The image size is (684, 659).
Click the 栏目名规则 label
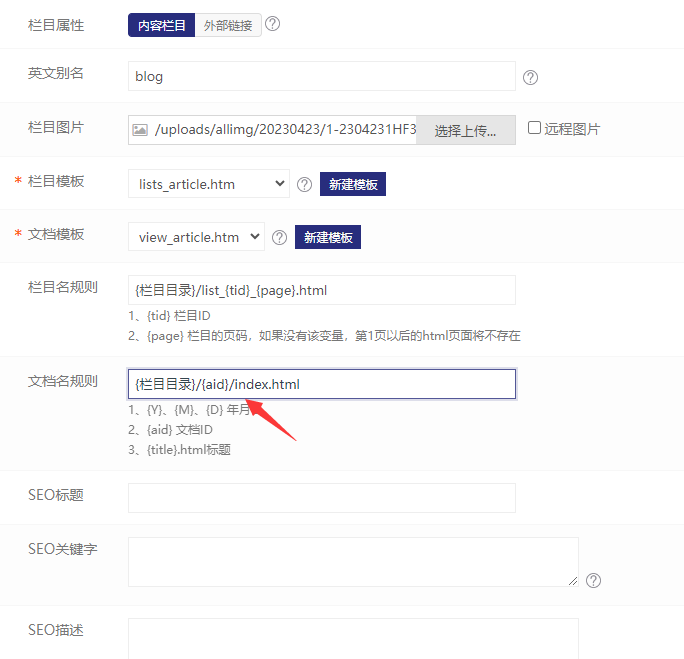63,287
